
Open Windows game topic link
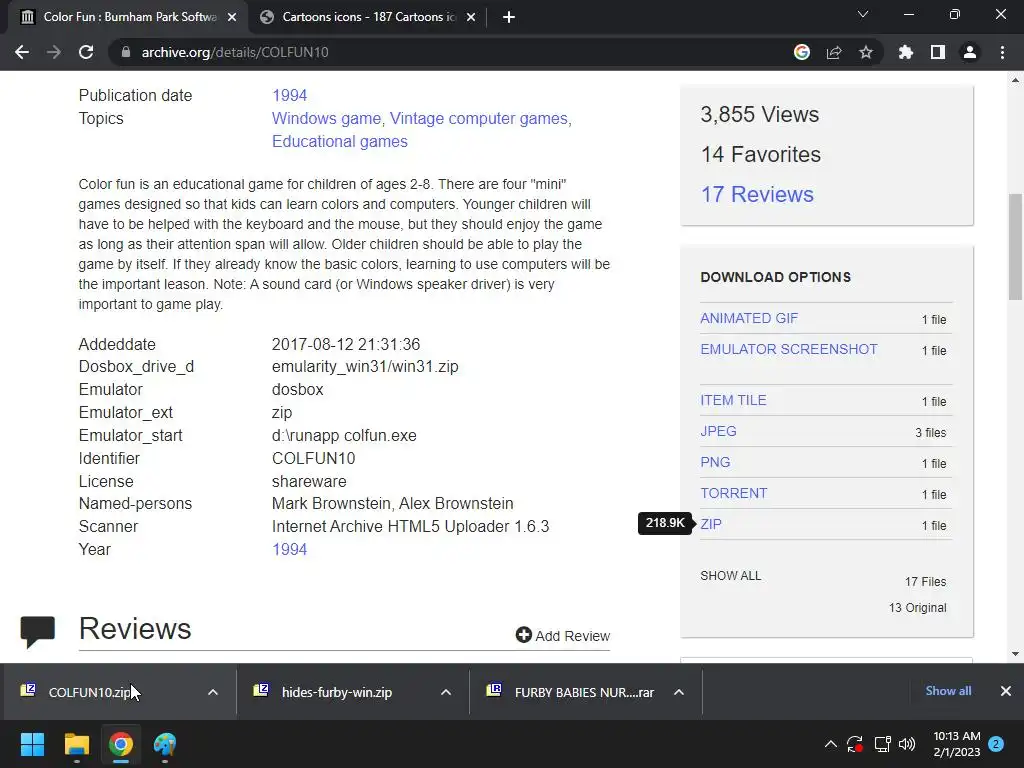326,118
